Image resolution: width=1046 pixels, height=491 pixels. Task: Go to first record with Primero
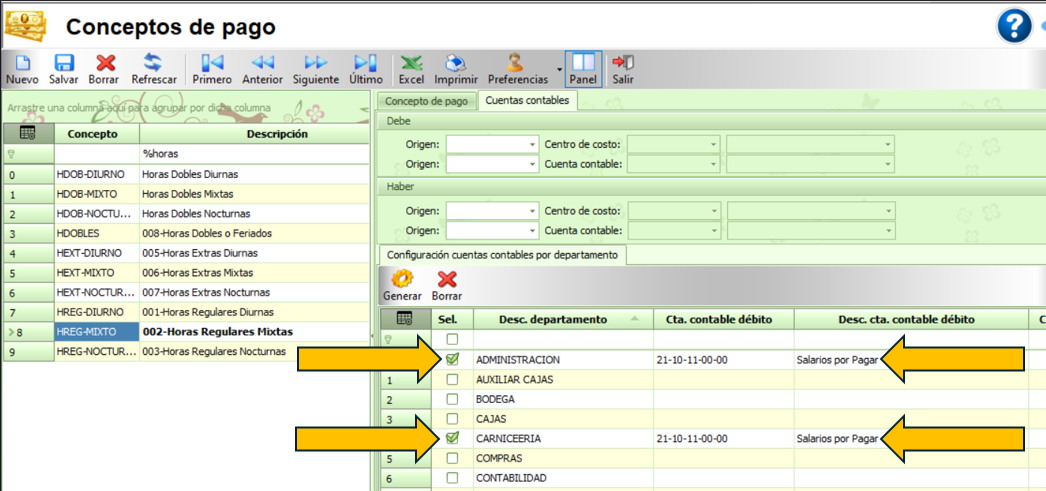pos(212,64)
